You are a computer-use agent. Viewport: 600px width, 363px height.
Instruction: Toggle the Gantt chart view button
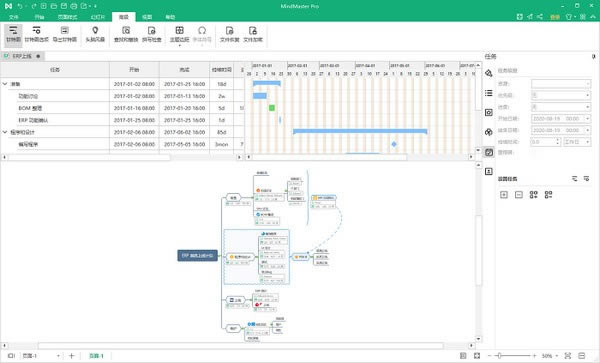pyautogui.click(x=13, y=34)
